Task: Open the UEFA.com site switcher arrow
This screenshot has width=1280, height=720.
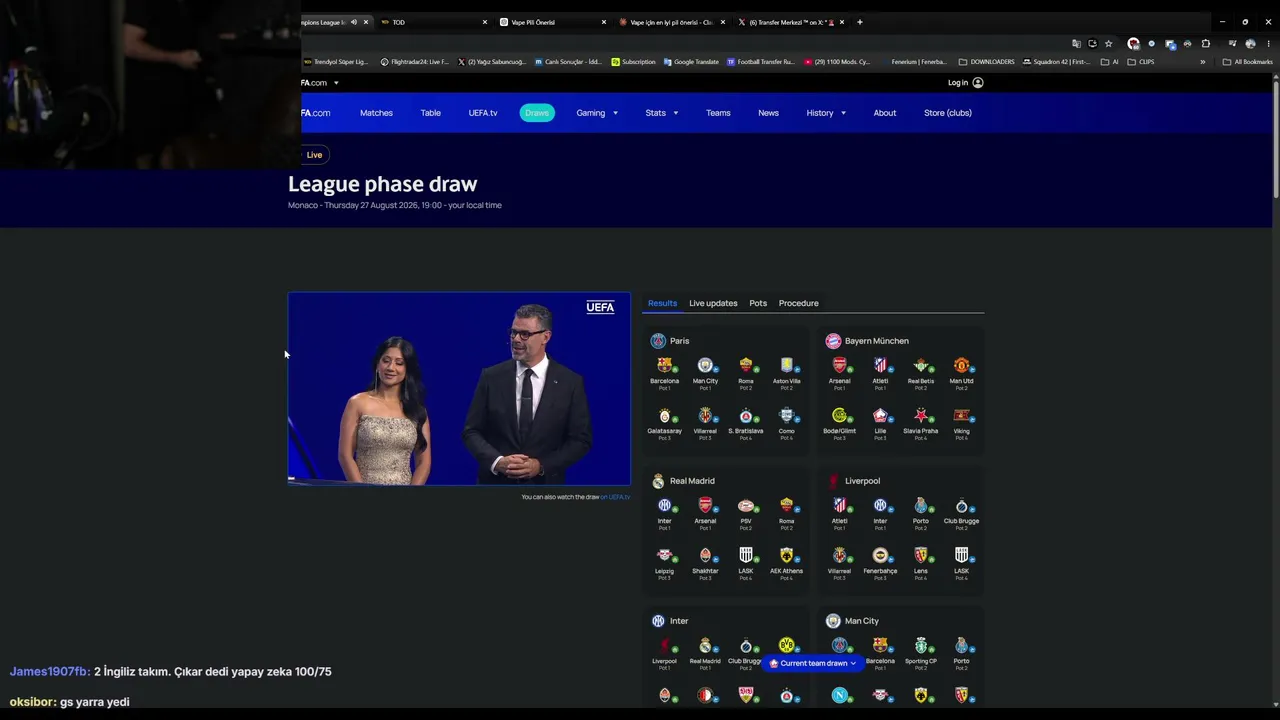Action: pos(336,83)
